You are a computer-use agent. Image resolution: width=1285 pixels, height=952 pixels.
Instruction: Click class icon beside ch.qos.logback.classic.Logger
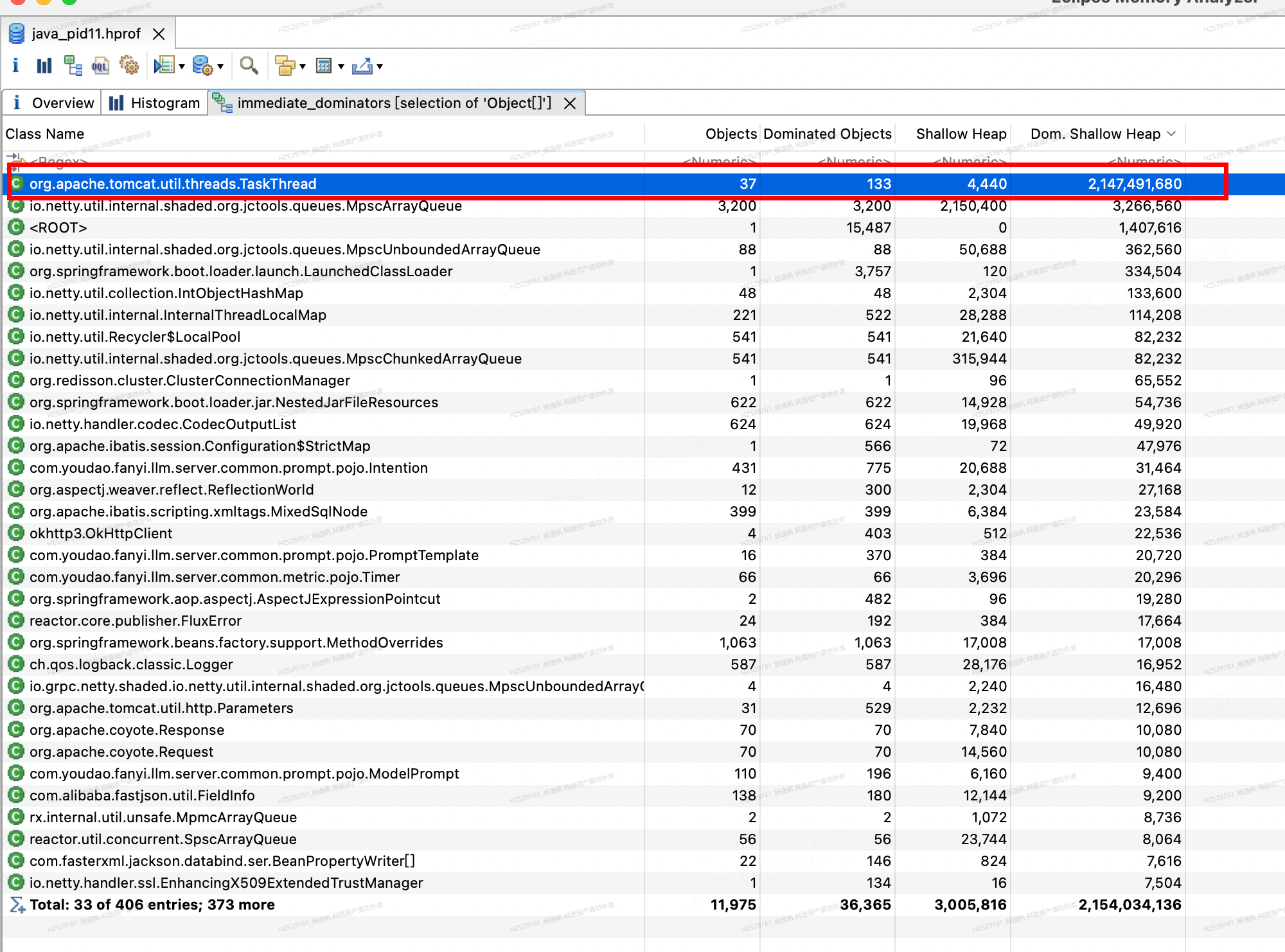tap(16, 664)
